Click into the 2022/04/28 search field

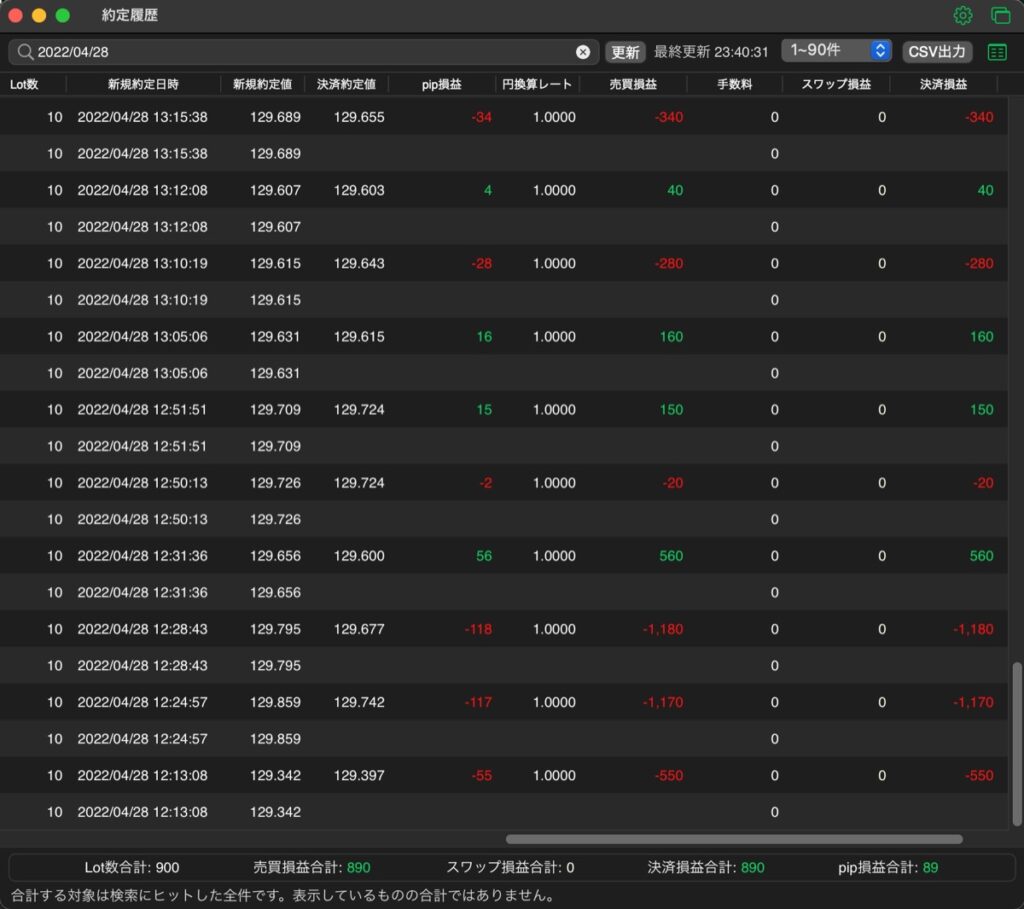coord(304,52)
